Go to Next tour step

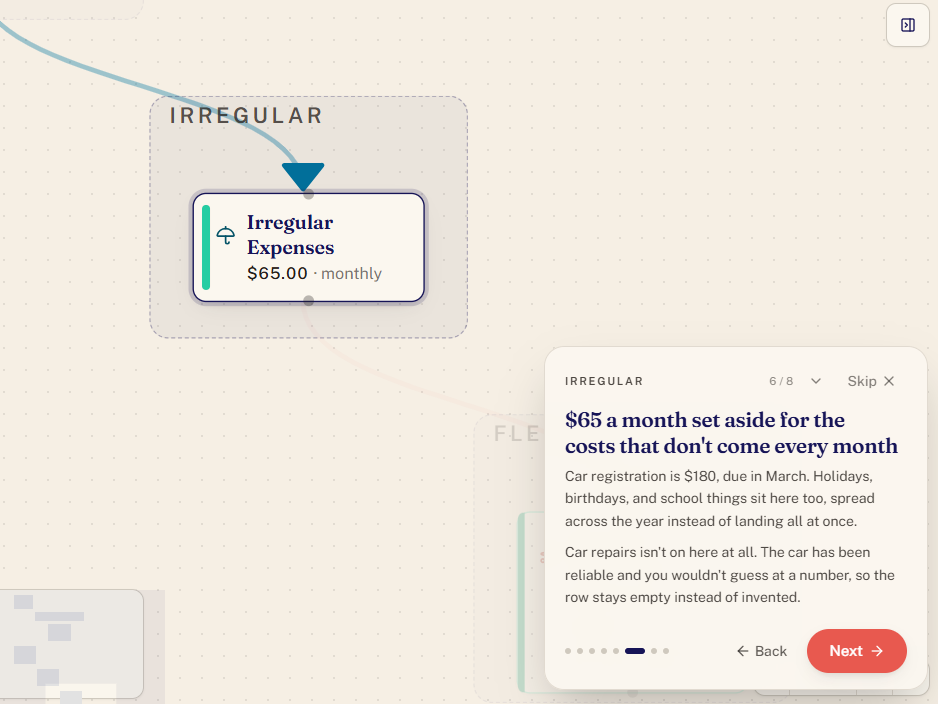pyautogui.click(x=857, y=651)
